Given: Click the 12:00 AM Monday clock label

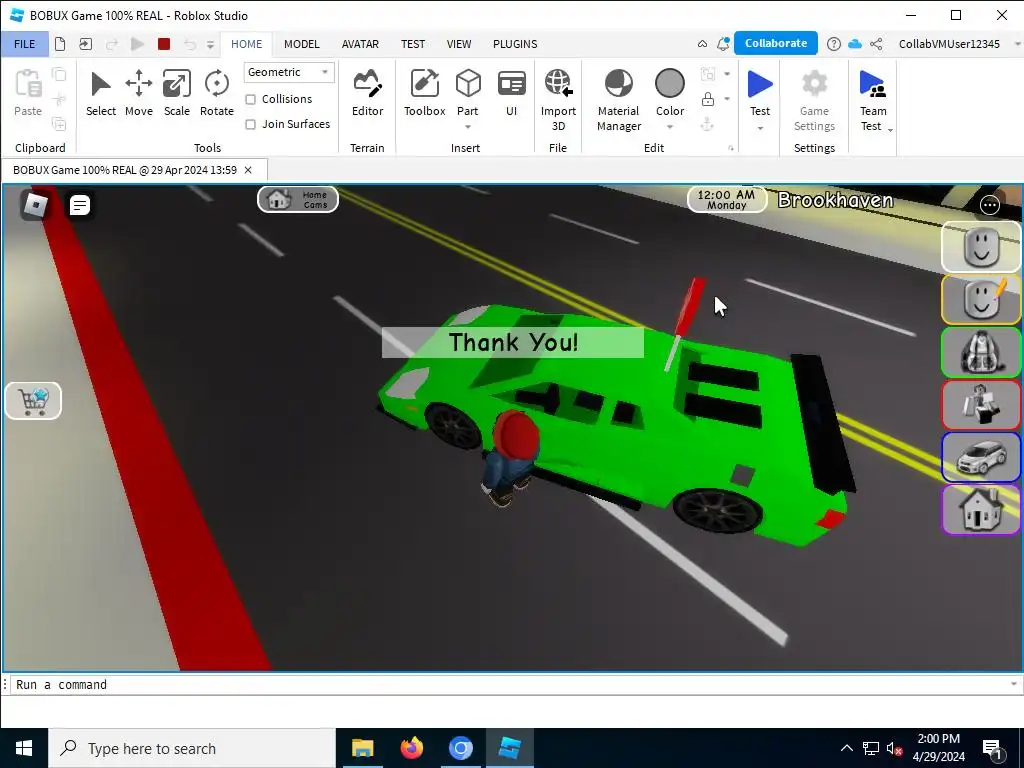Looking at the screenshot, I should [x=726, y=199].
